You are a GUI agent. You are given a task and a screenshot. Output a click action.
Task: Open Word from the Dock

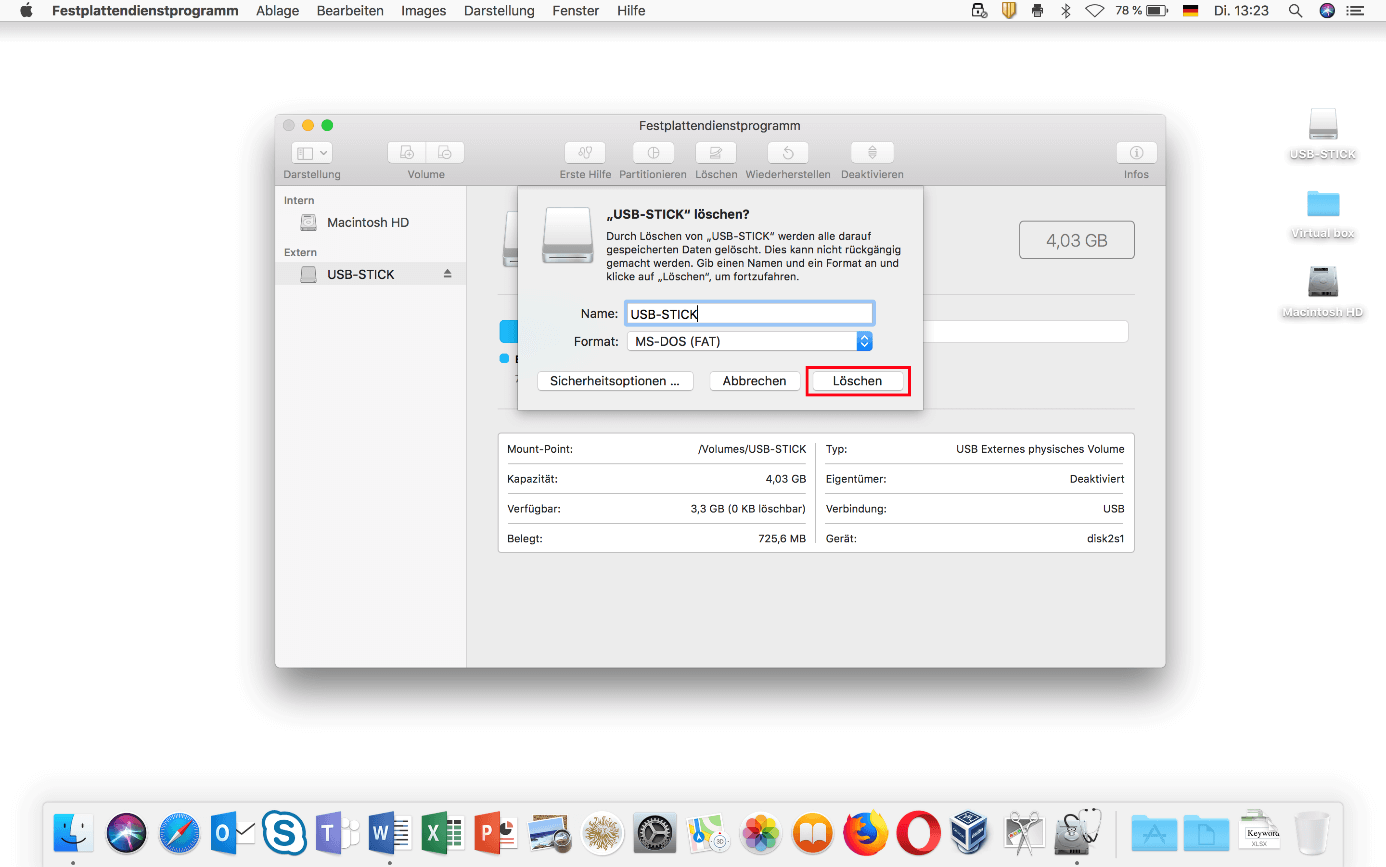pyautogui.click(x=390, y=831)
